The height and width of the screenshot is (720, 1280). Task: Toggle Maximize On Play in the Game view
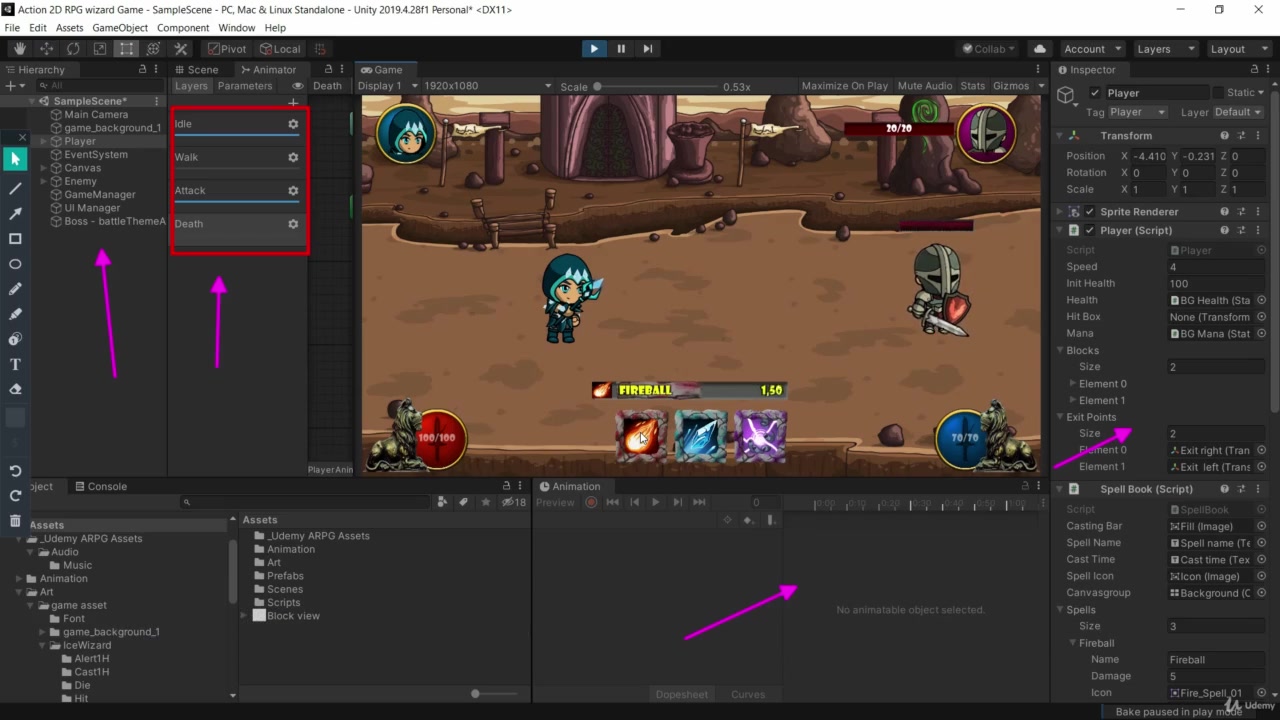click(844, 85)
